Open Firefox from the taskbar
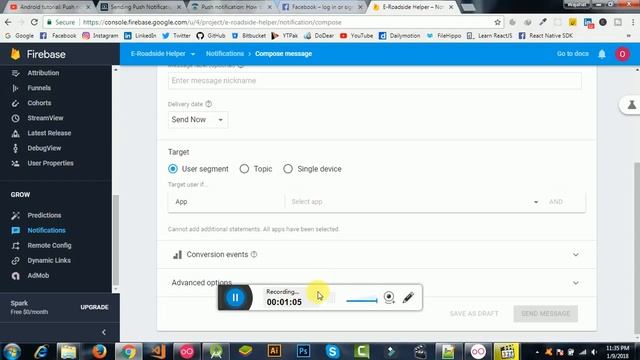 coord(99,351)
